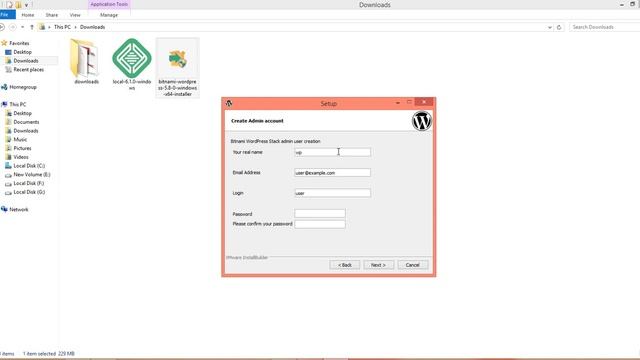The image size is (640, 360).
Task: Minimize the Setup dialog
Action: tap(398, 102)
